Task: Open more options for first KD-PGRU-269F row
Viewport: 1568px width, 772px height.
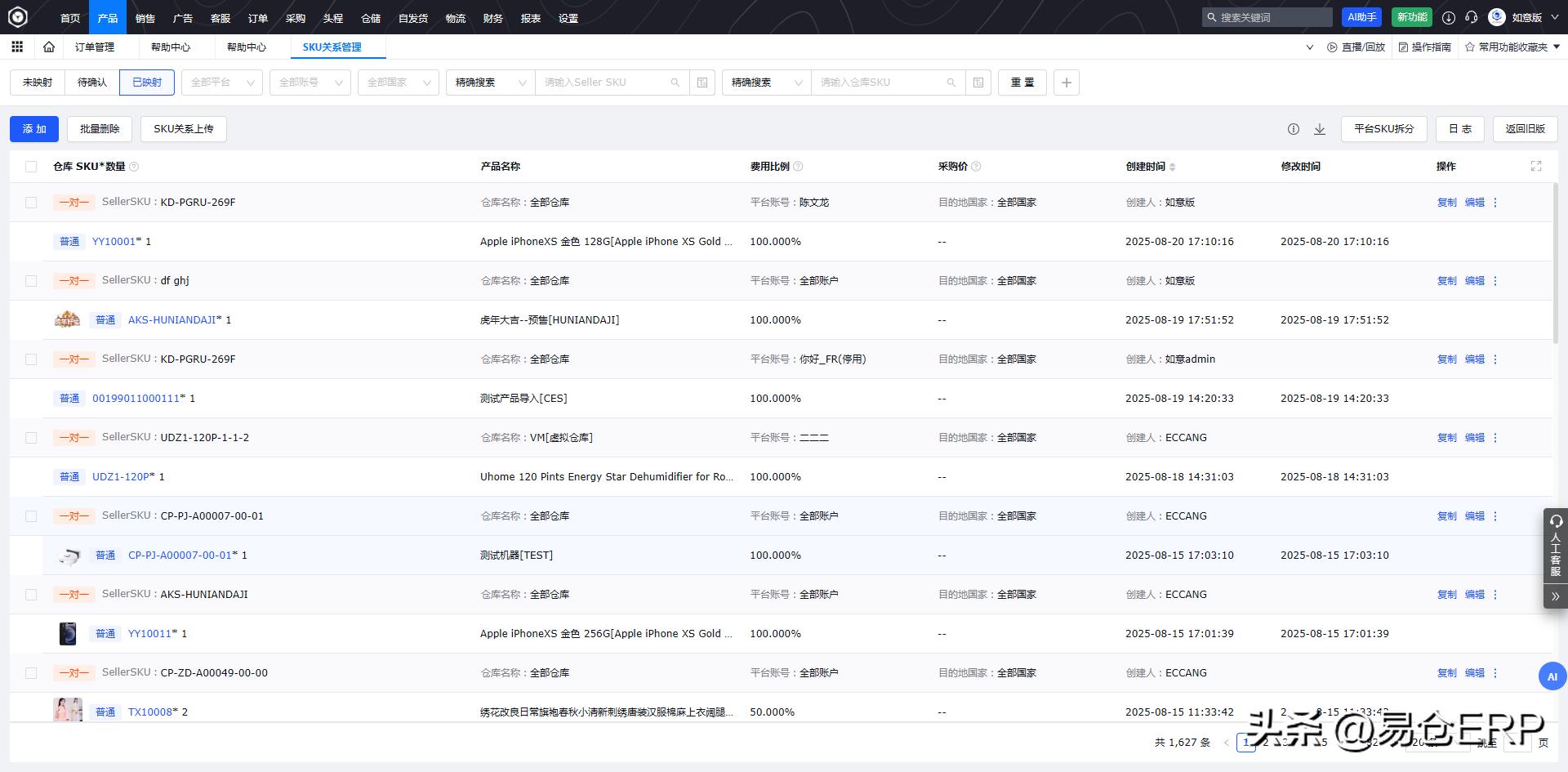Action: point(1495,203)
